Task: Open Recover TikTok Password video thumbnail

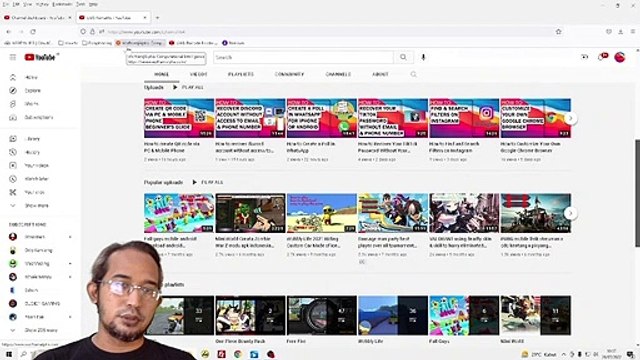Action: (x=393, y=118)
